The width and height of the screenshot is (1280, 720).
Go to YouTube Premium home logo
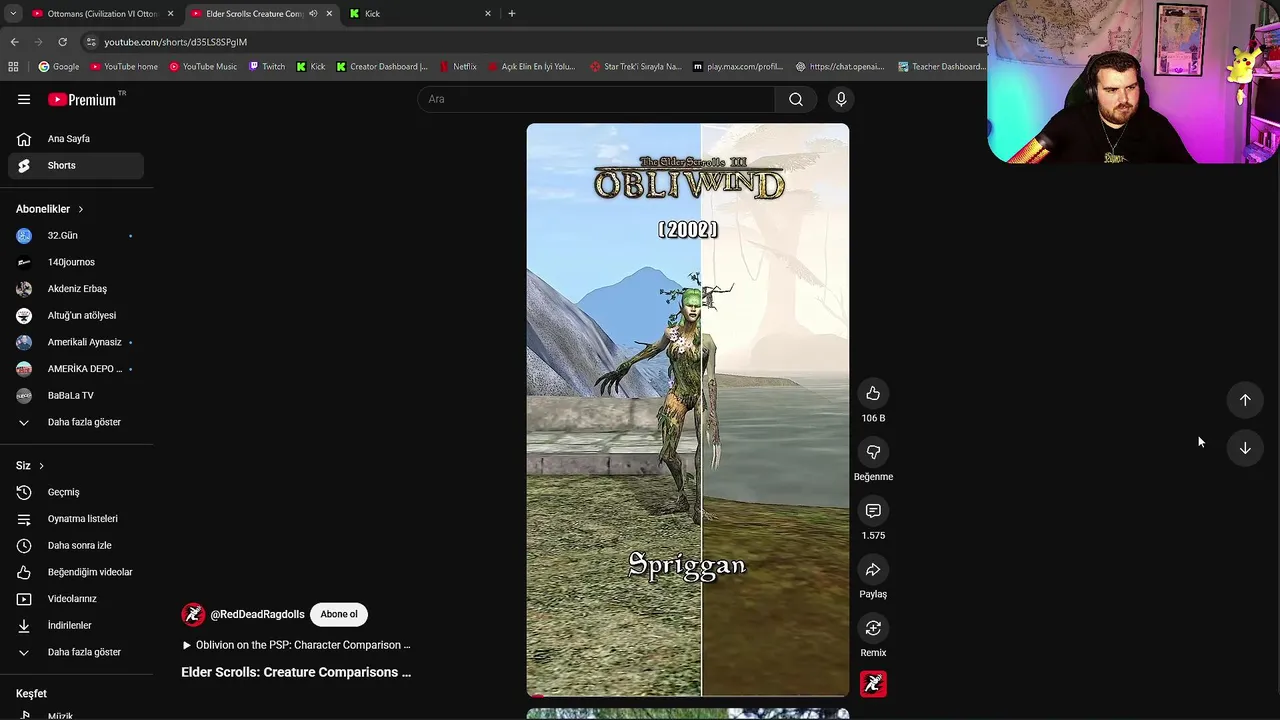(x=82, y=99)
